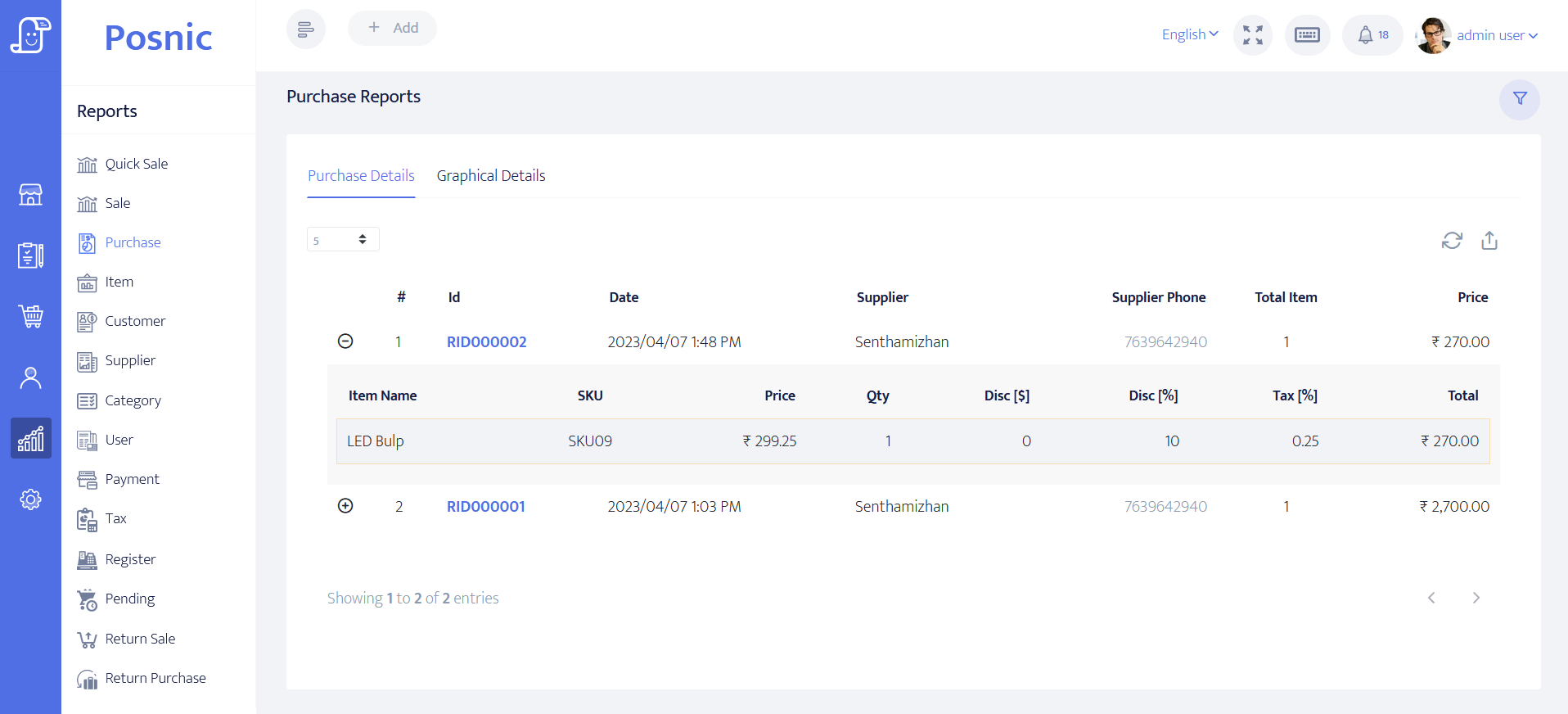Toggle fullscreen mode icon
This screenshot has height=714, width=1568.
tap(1252, 35)
